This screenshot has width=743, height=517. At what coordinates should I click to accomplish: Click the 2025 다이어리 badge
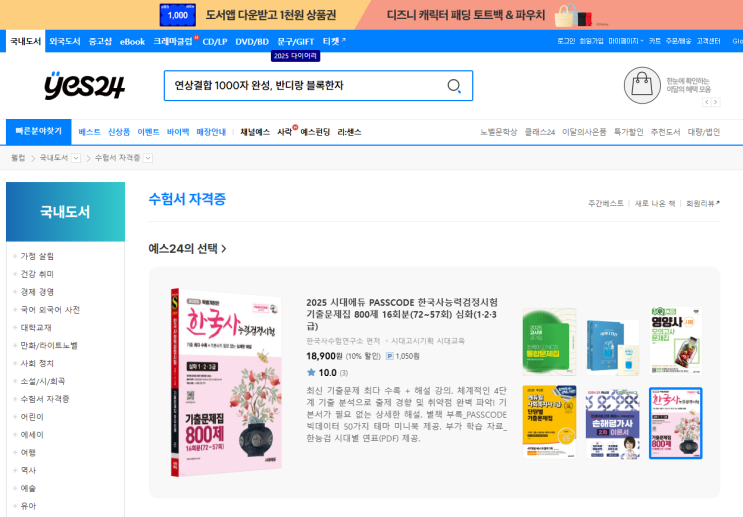[295, 56]
